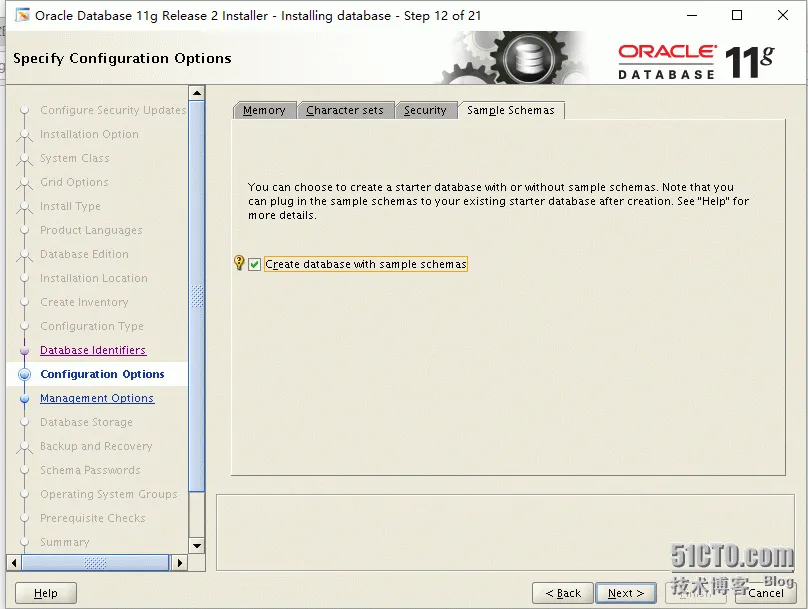The width and height of the screenshot is (808, 609).
Task: Maximize the installer window
Action: click(x=737, y=15)
